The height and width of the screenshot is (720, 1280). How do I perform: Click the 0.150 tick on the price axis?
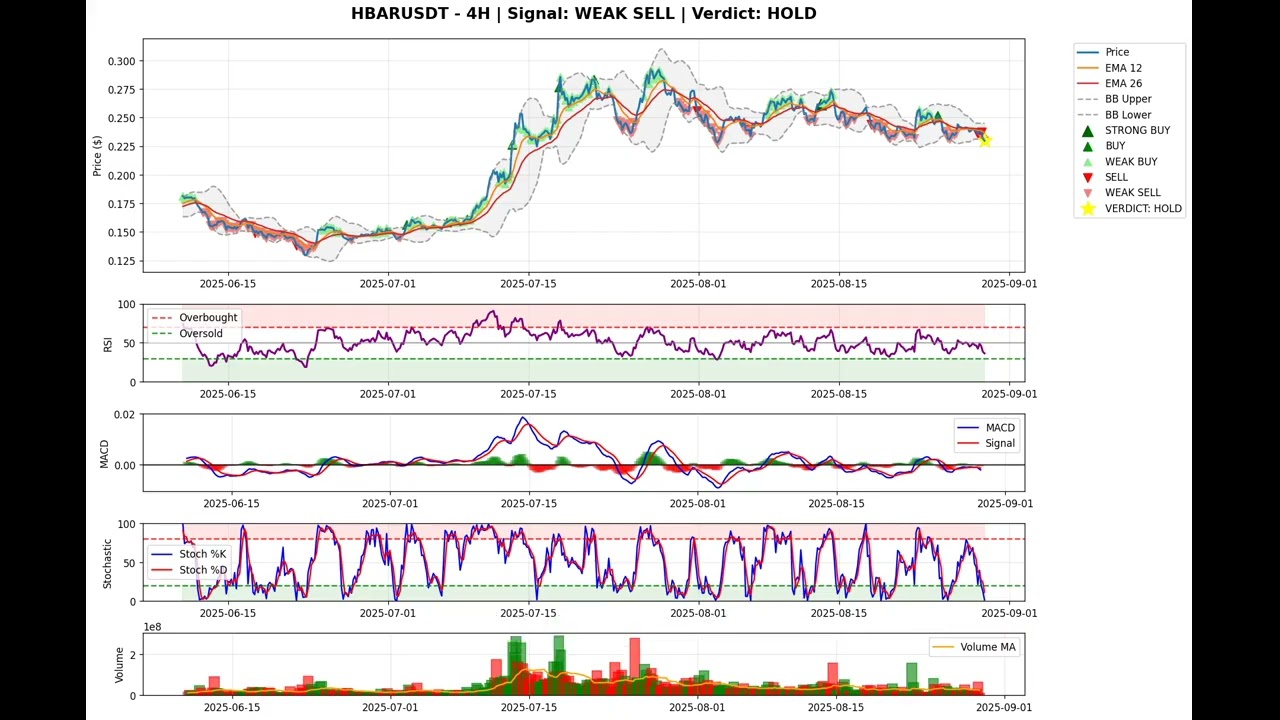point(121,233)
